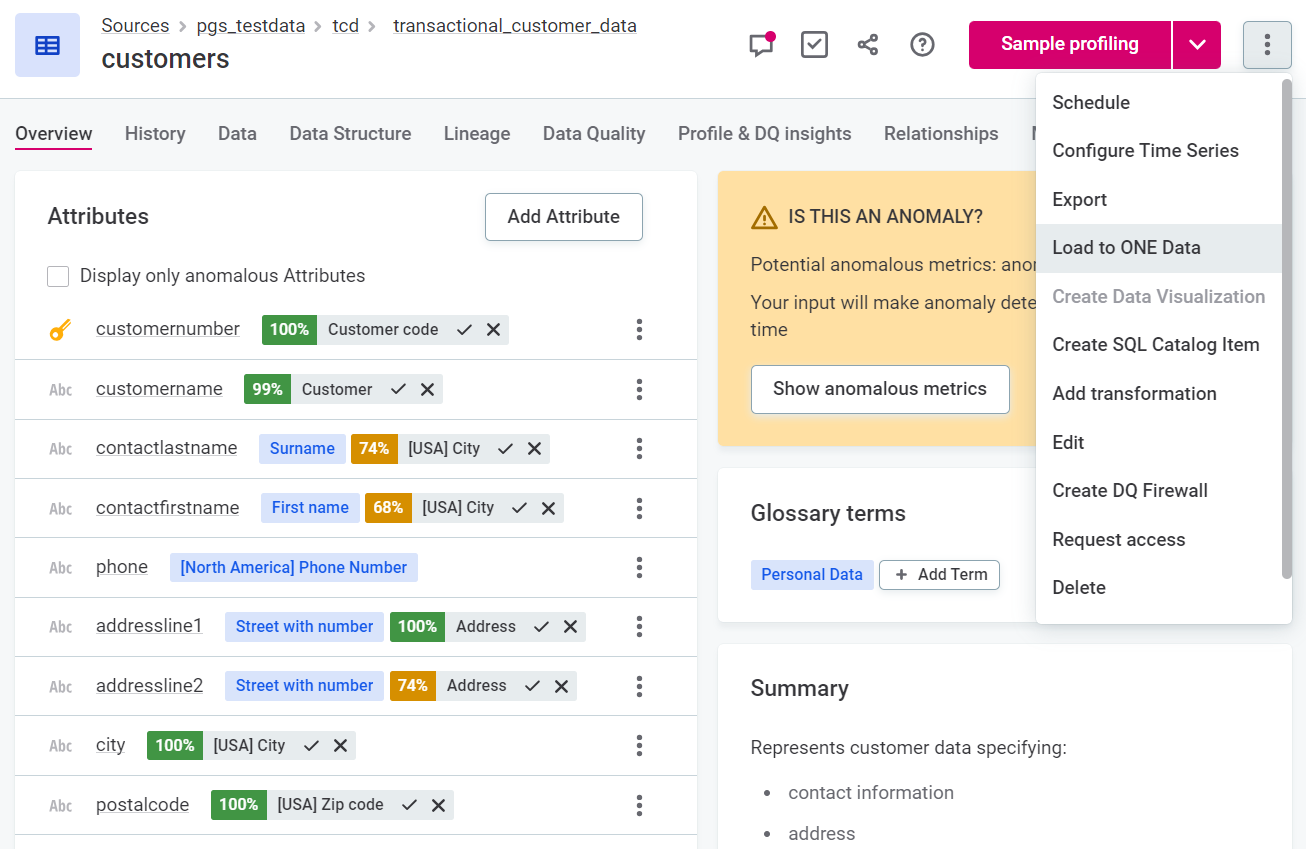Screen dimensions: 1306x849
Task: Click the blue table catalog item icon
Action: [x=47, y=45]
